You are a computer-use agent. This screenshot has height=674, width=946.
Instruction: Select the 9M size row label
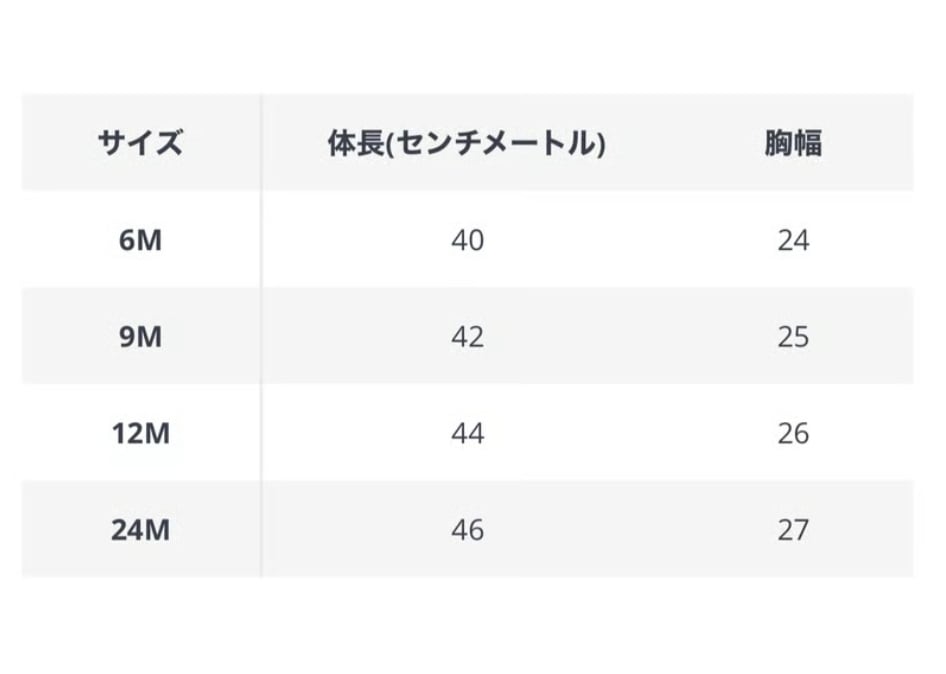[140, 337]
